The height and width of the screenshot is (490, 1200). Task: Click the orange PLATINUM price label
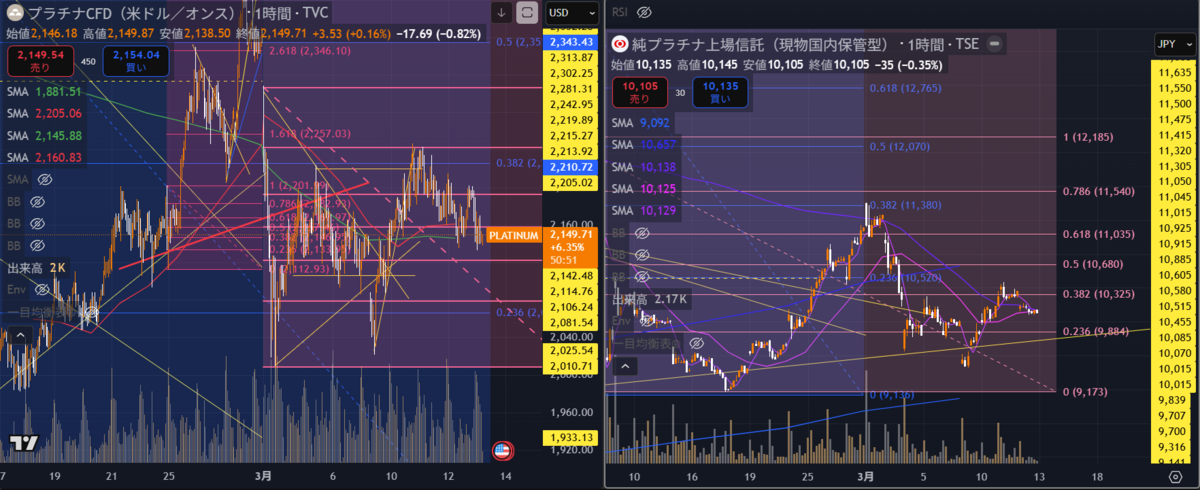tap(514, 236)
